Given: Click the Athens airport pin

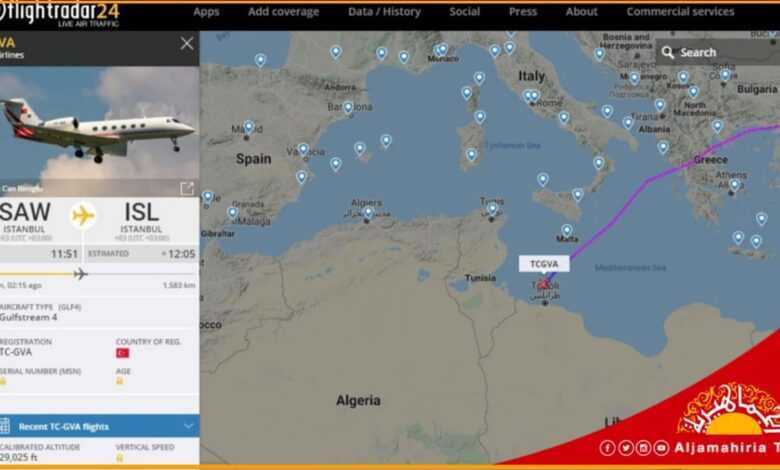Looking at the screenshot, I should pos(735,185).
